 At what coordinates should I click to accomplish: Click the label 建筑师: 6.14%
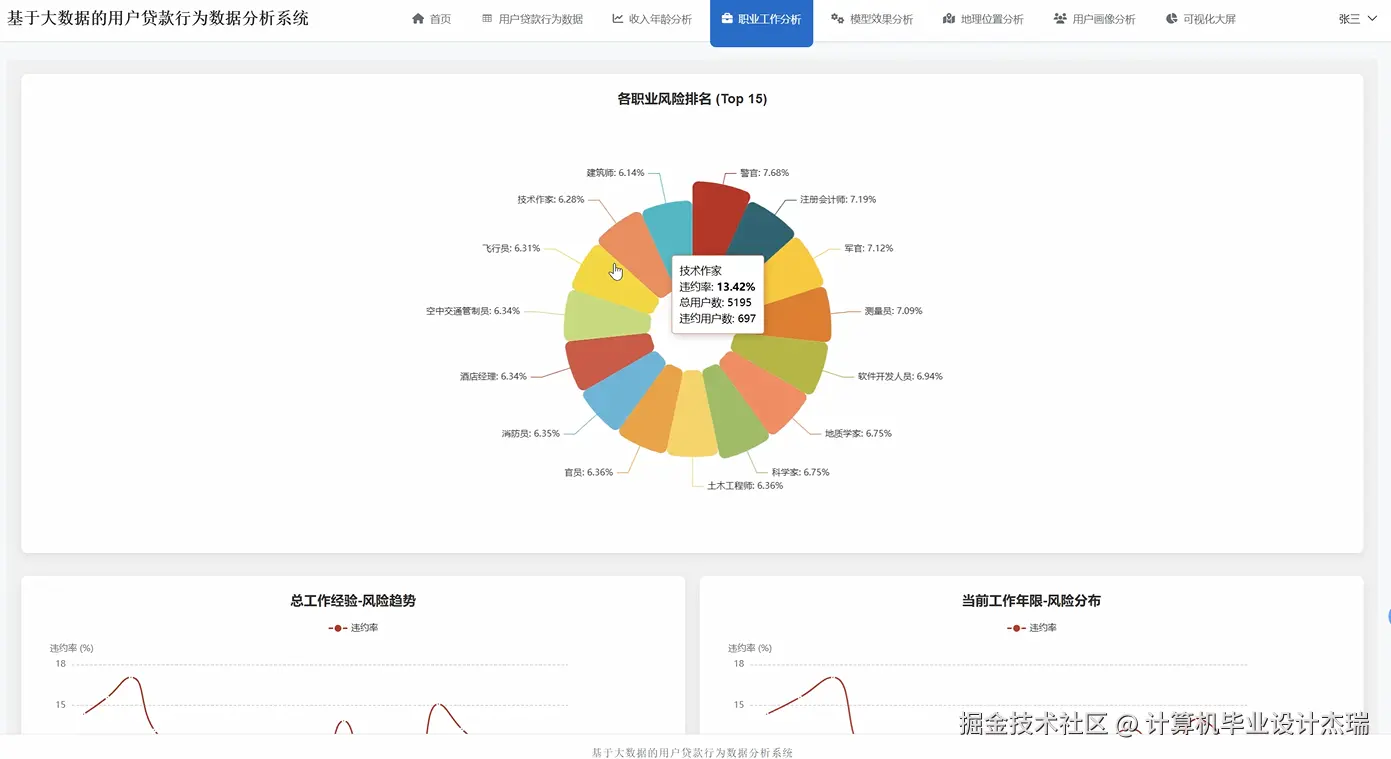click(615, 173)
